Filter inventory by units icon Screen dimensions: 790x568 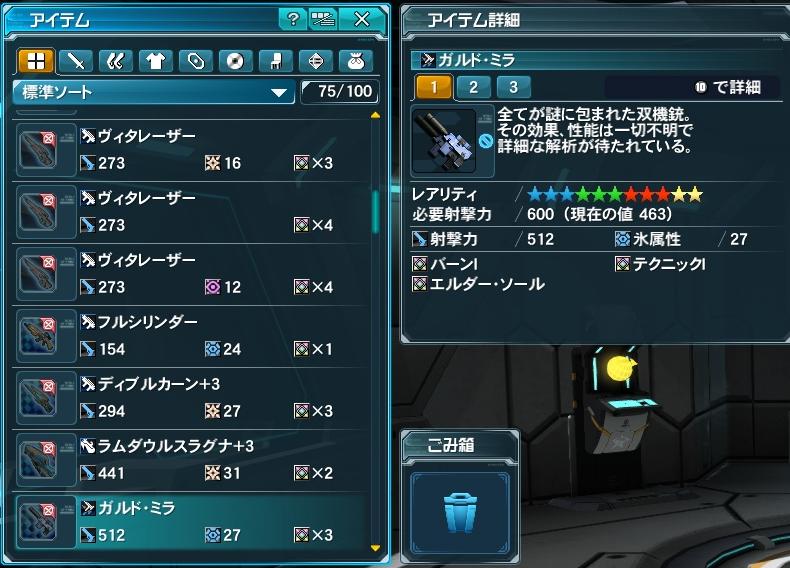(115, 61)
